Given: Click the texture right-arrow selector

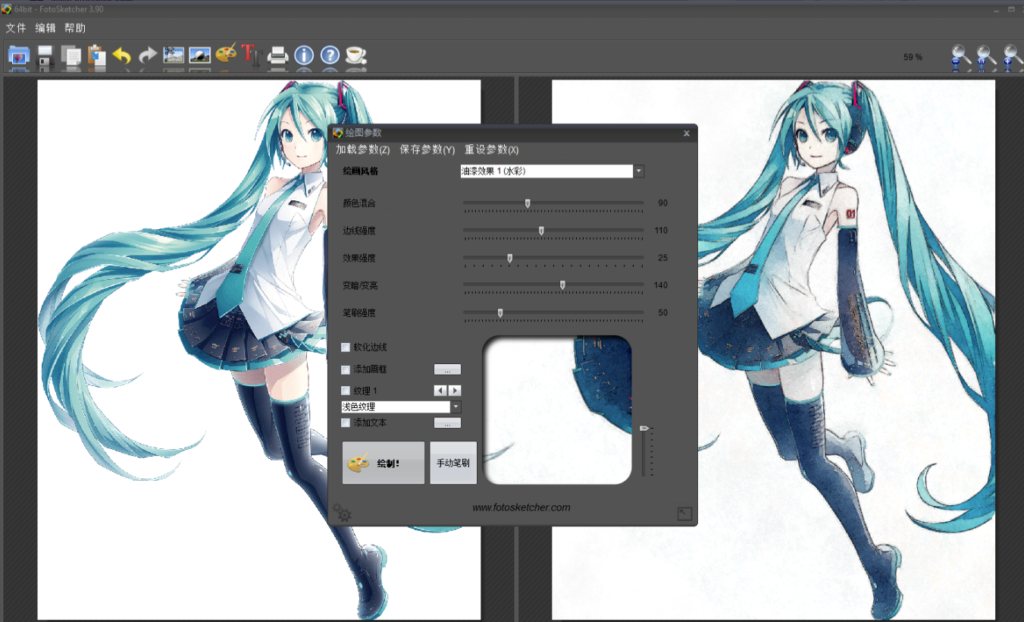Looking at the screenshot, I should pyautogui.click(x=455, y=390).
